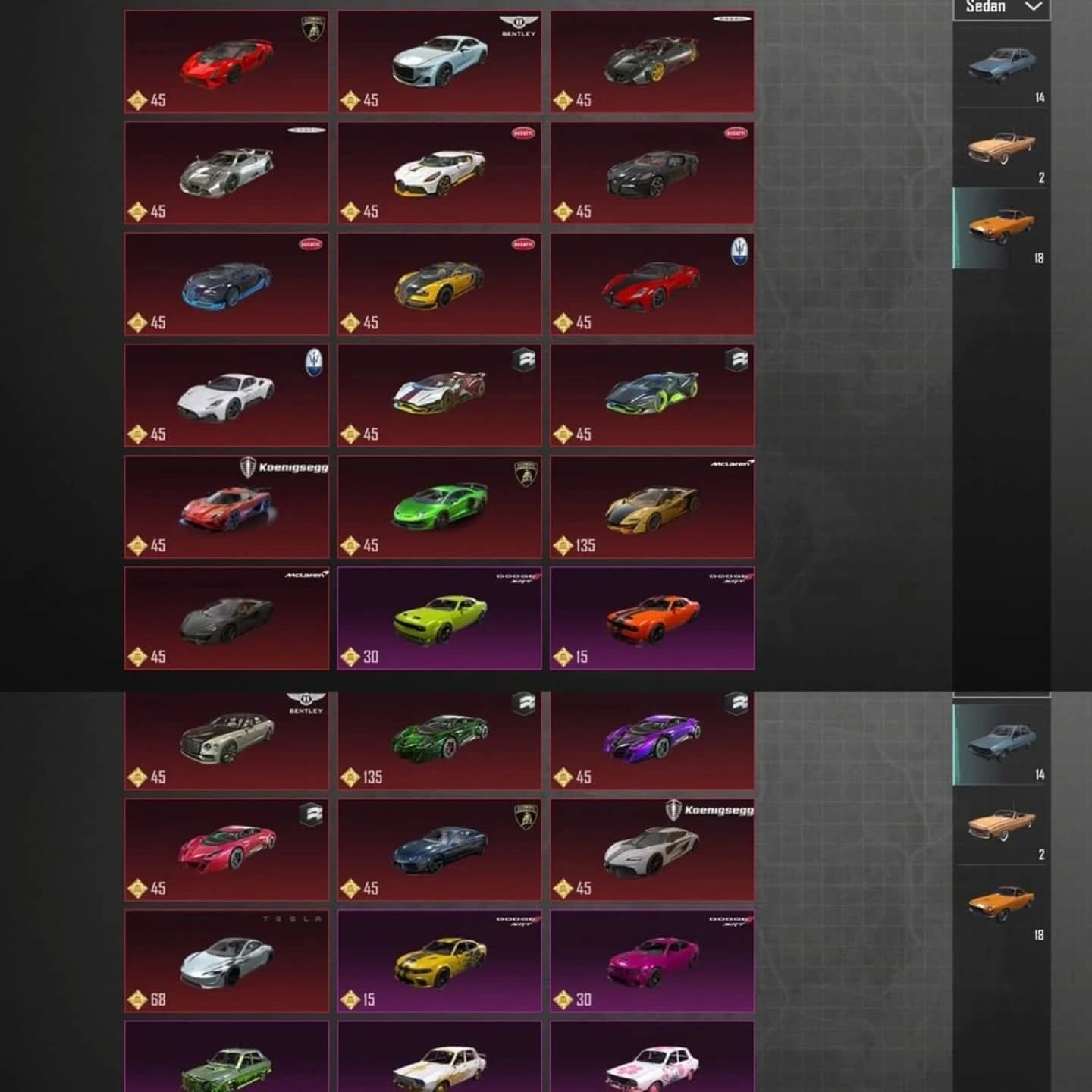The image size is (1092, 1092).
Task: Click the Koenigsegg logo on red-blue car card
Action: tap(284, 467)
